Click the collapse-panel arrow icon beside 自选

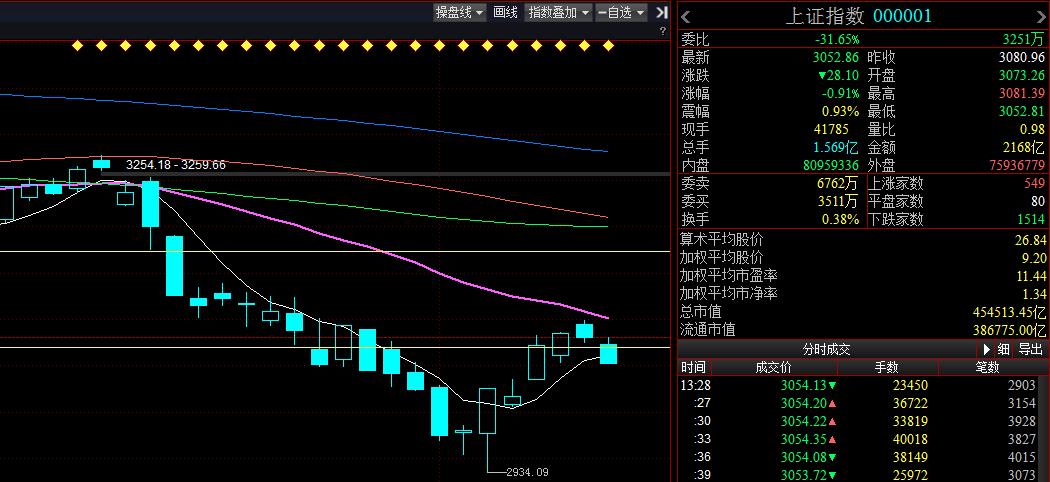tap(660, 12)
